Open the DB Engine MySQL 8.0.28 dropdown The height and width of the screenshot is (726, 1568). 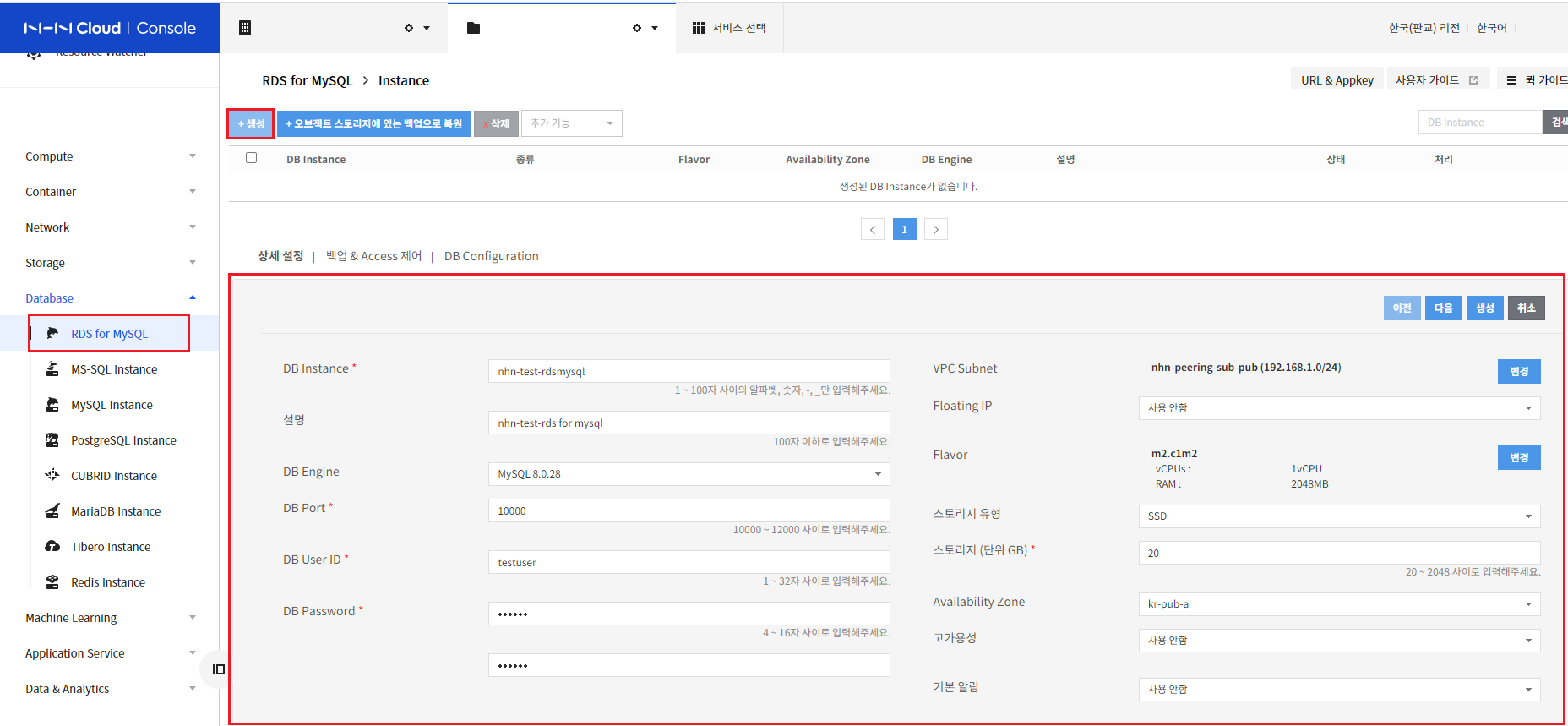[x=689, y=474]
